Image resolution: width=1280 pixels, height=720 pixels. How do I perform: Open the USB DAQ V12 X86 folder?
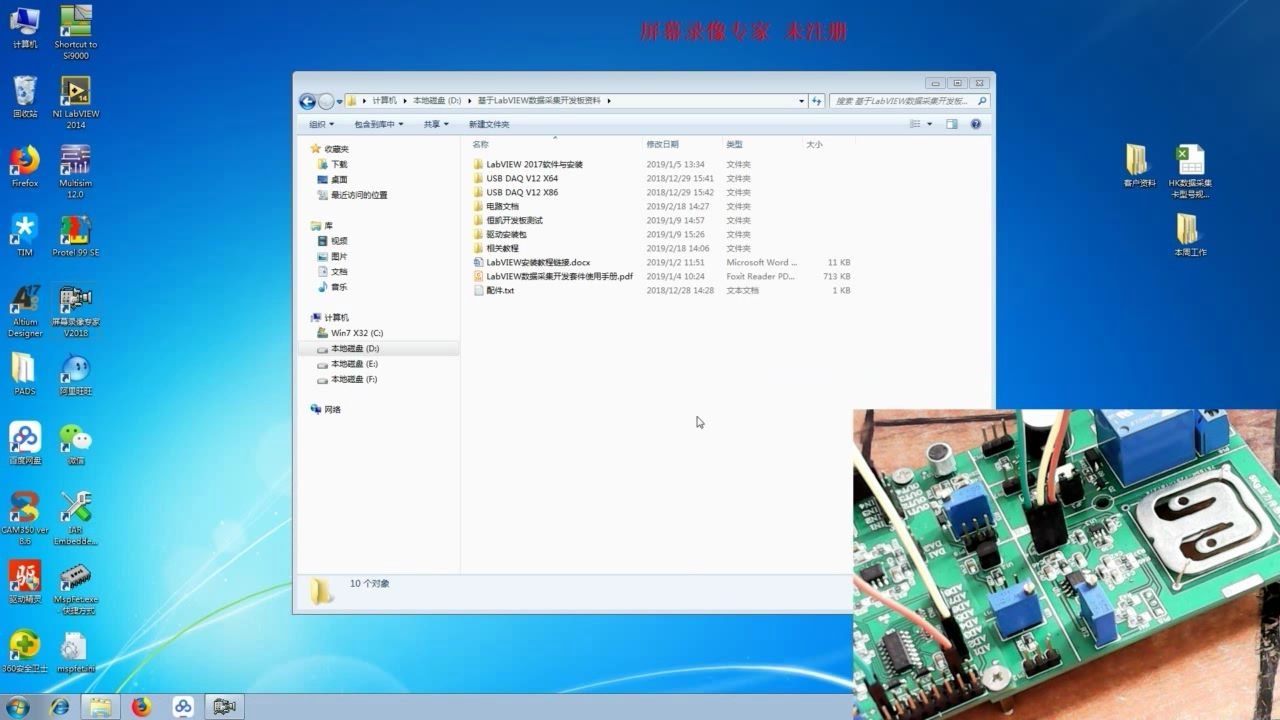[516, 192]
